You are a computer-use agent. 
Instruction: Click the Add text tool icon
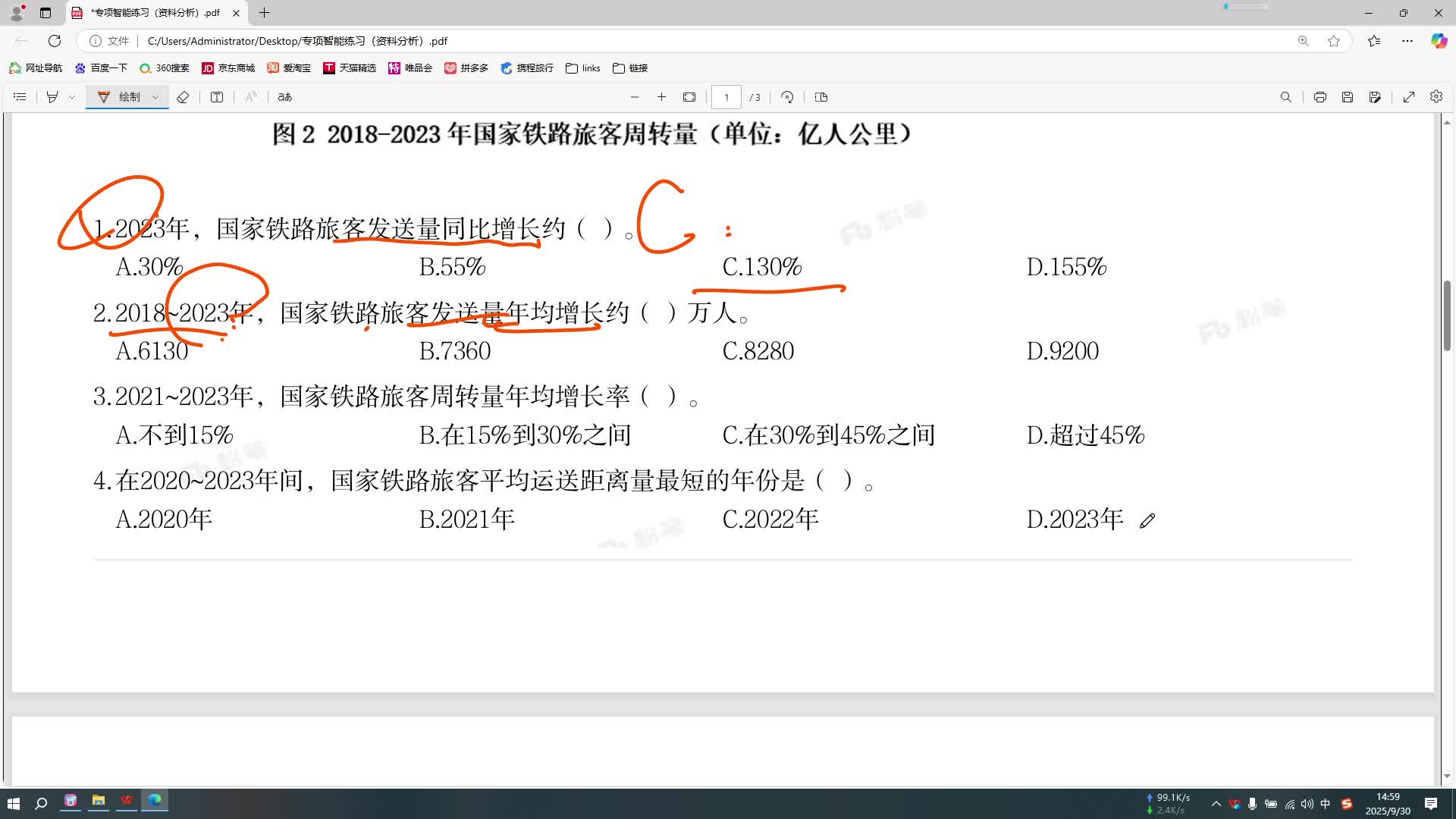pyautogui.click(x=217, y=97)
